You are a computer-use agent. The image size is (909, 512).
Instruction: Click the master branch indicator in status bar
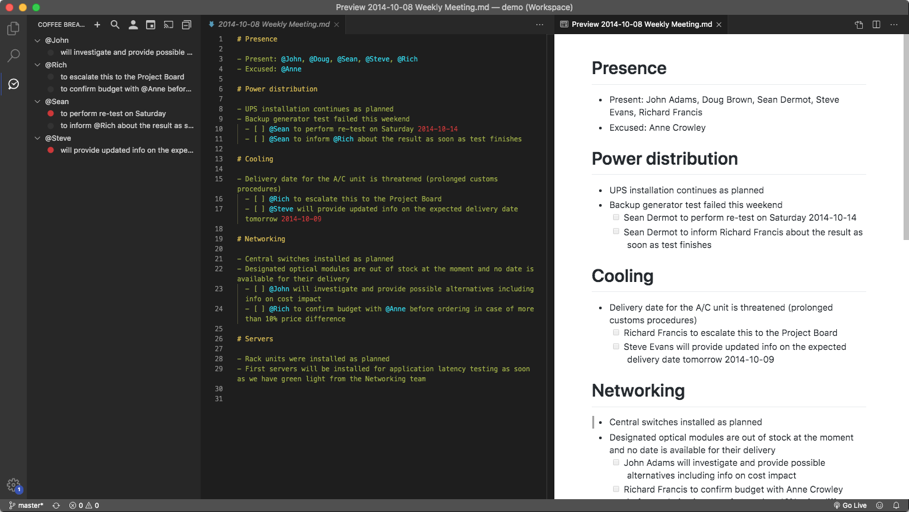[x=26, y=506]
